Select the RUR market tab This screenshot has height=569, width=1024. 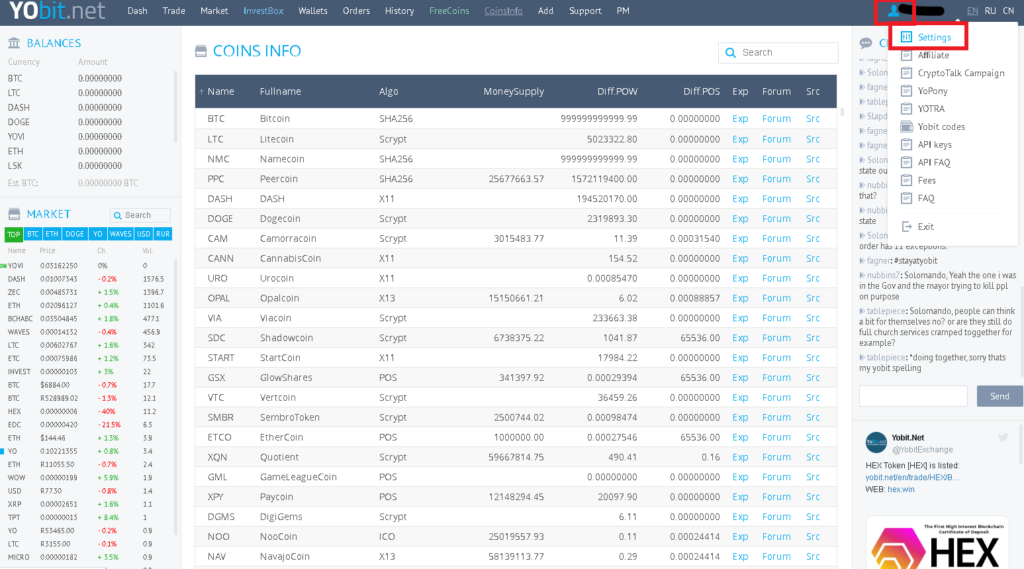pyautogui.click(x=163, y=234)
